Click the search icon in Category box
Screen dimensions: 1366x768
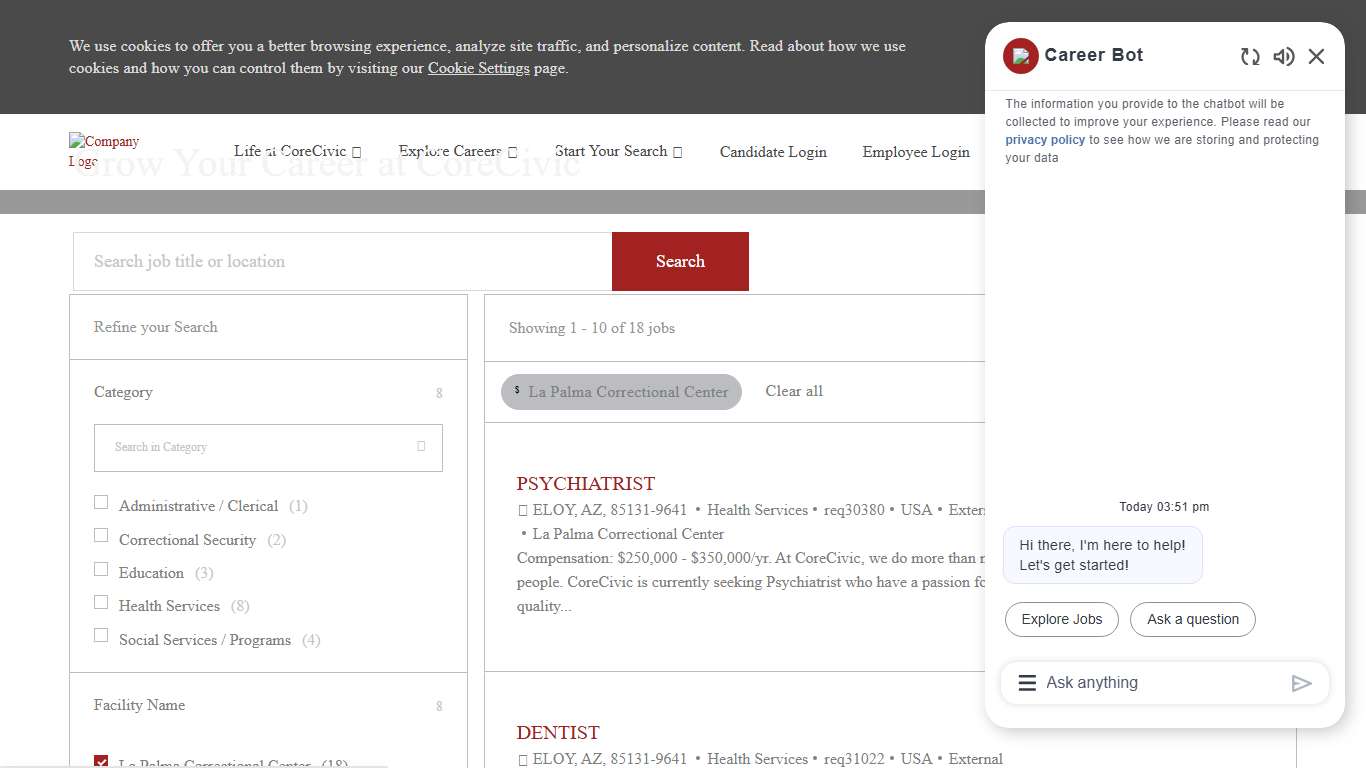click(421, 447)
